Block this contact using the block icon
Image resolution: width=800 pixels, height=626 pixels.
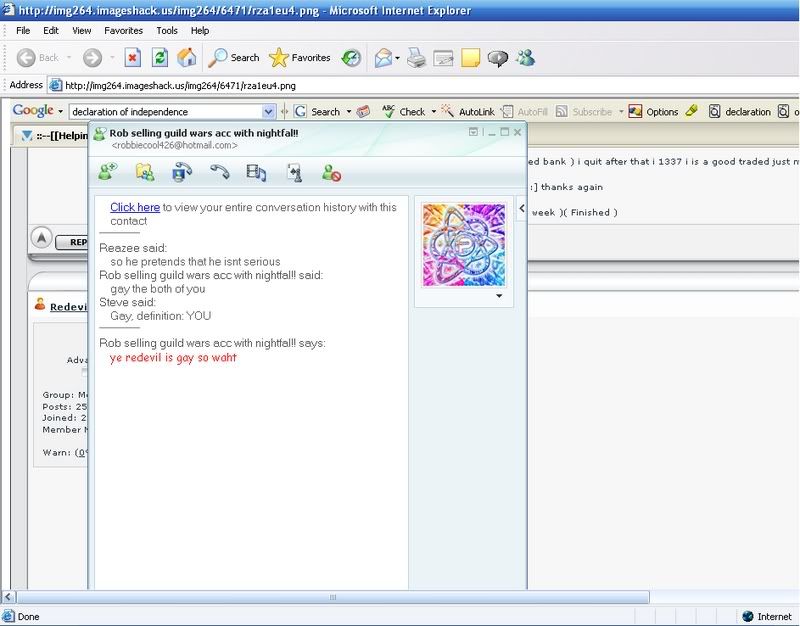coord(332,172)
